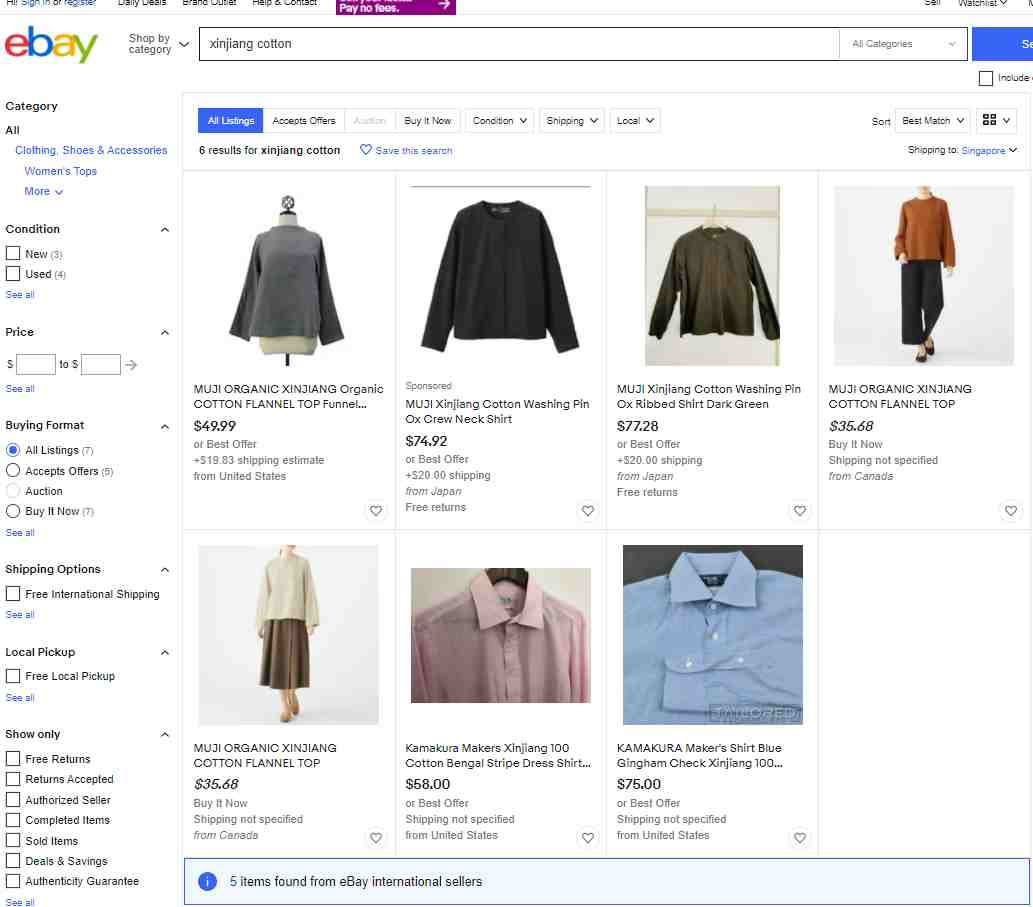The height and width of the screenshot is (907, 1033).
Task: Heart the orange MUJI flannel top listing
Action: [x=1011, y=510]
